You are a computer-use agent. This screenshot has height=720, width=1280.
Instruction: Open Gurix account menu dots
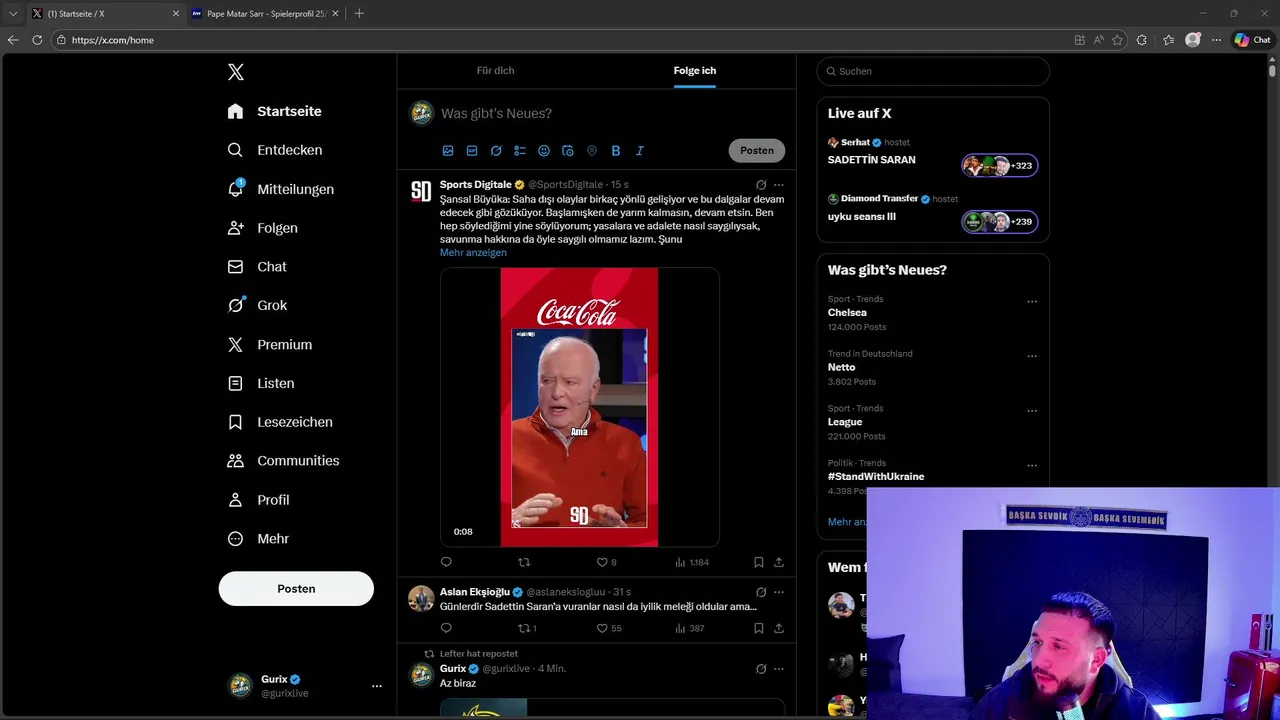[377, 686]
